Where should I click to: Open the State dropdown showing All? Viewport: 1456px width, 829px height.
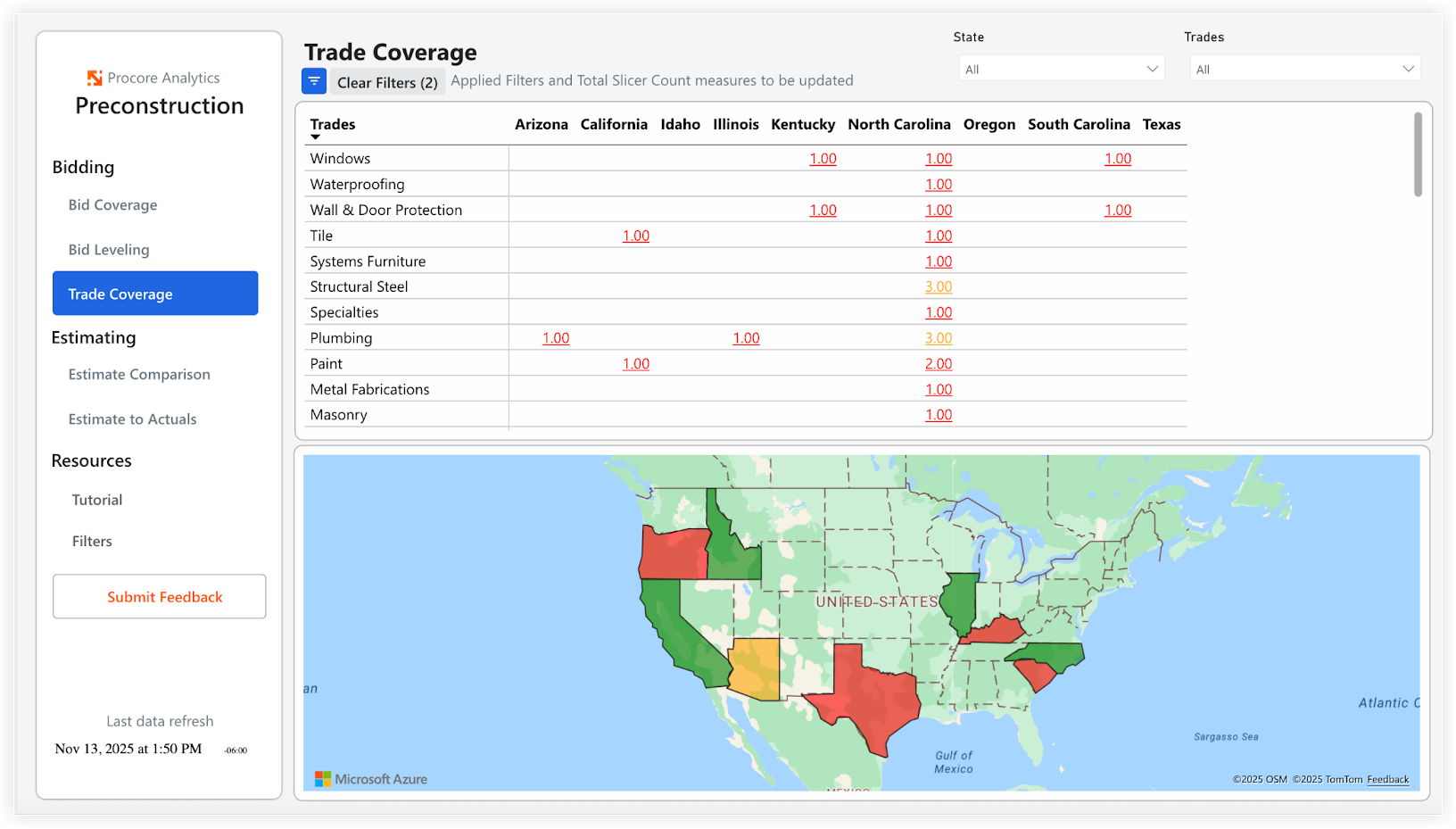tap(1061, 68)
